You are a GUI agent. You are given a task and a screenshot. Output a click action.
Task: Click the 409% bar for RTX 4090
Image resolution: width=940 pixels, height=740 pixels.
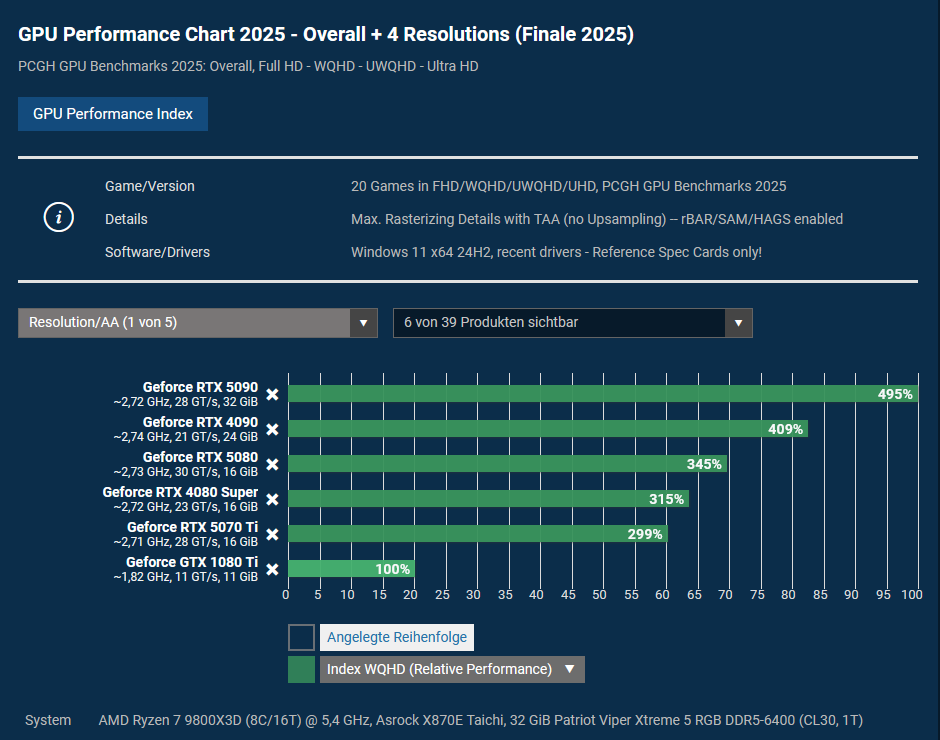(548, 429)
